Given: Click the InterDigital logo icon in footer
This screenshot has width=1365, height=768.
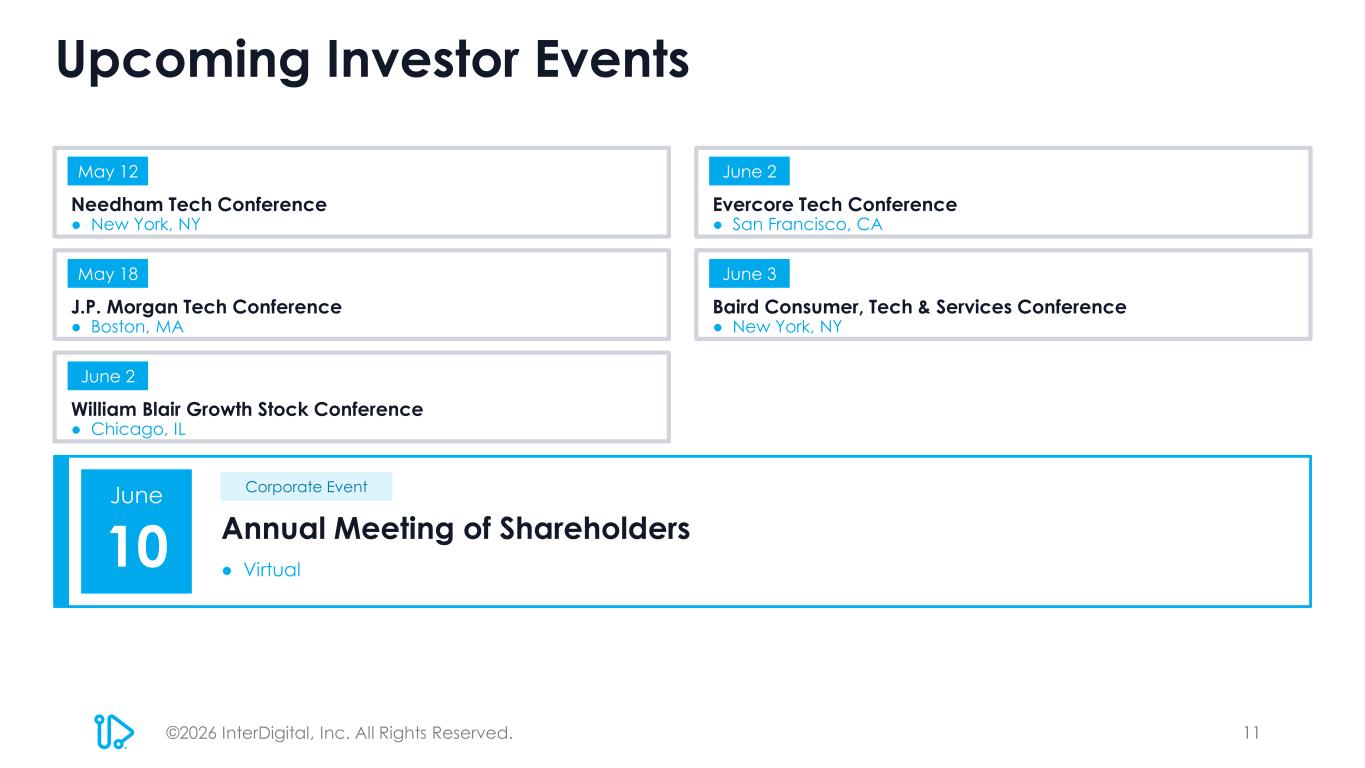Looking at the screenshot, I should (x=114, y=731).
